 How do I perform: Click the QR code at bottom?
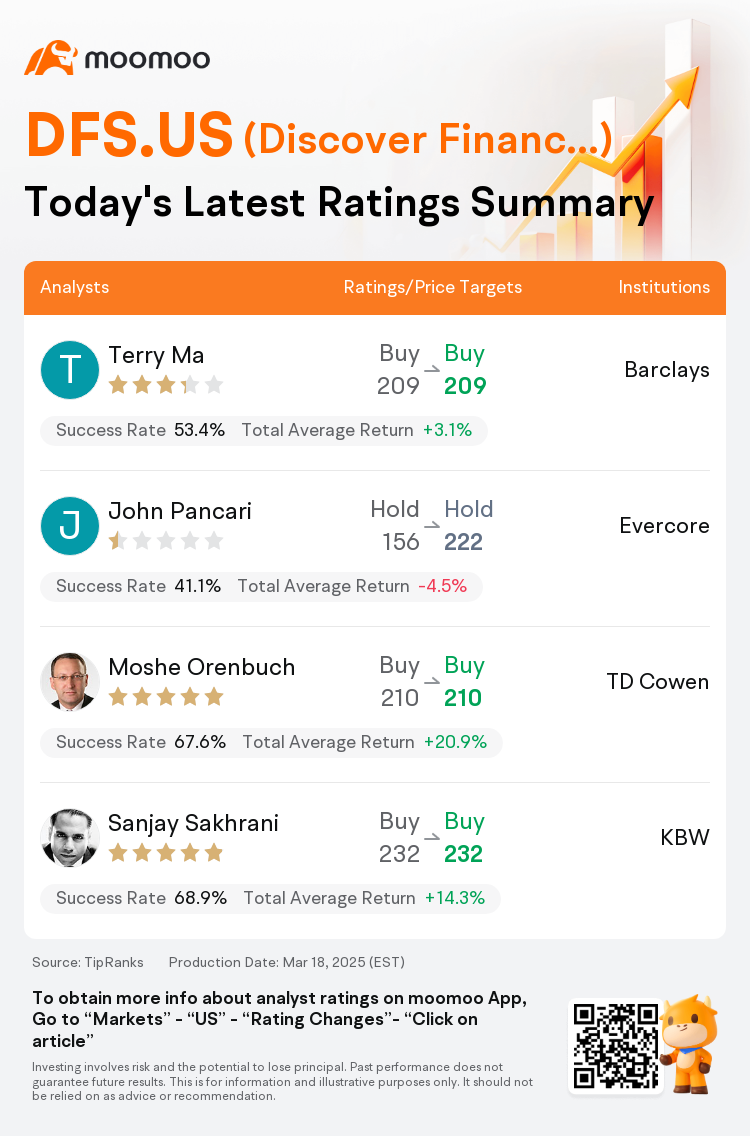coord(616,1046)
